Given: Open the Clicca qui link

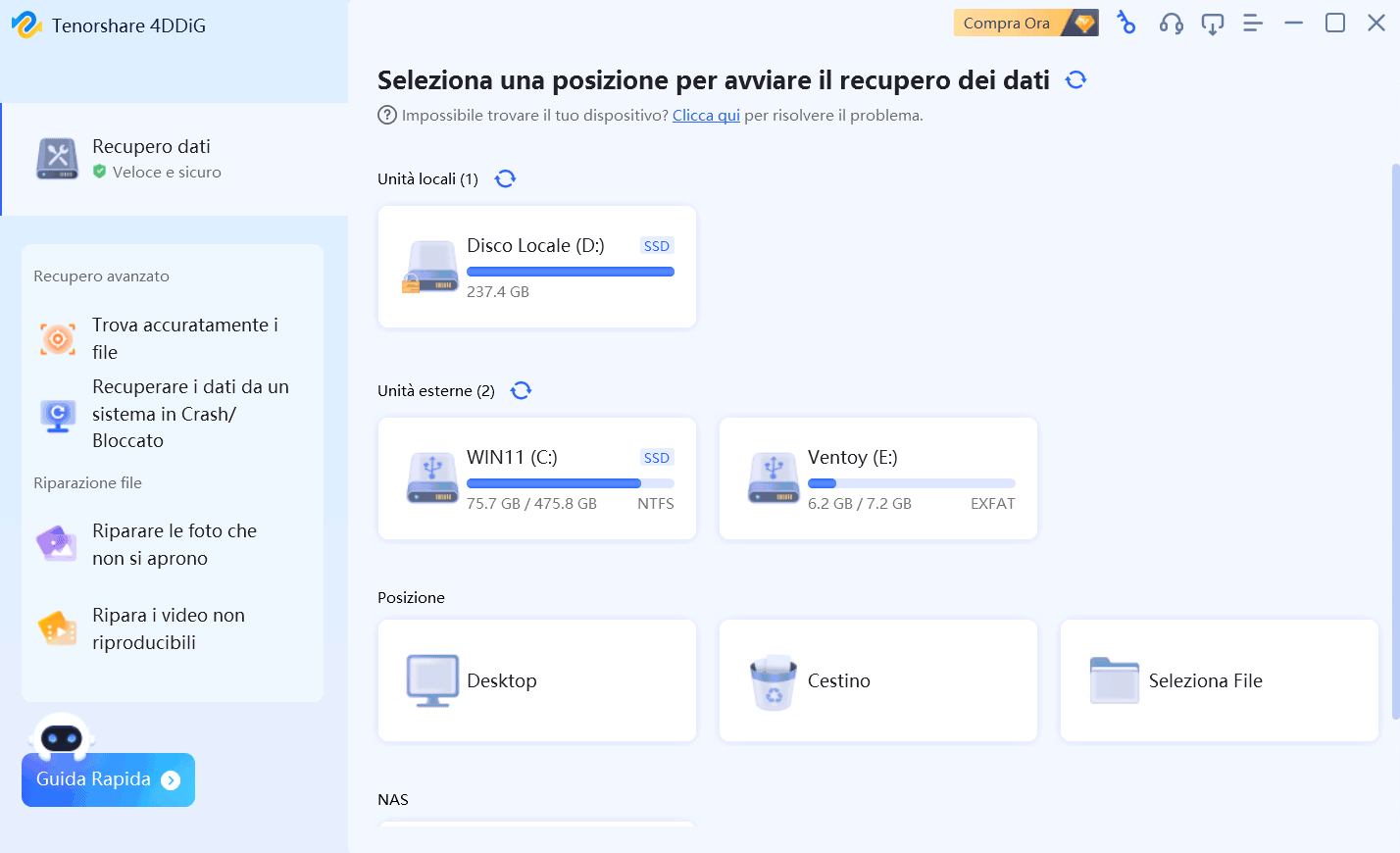Looking at the screenshot, I should pos(706,115).
